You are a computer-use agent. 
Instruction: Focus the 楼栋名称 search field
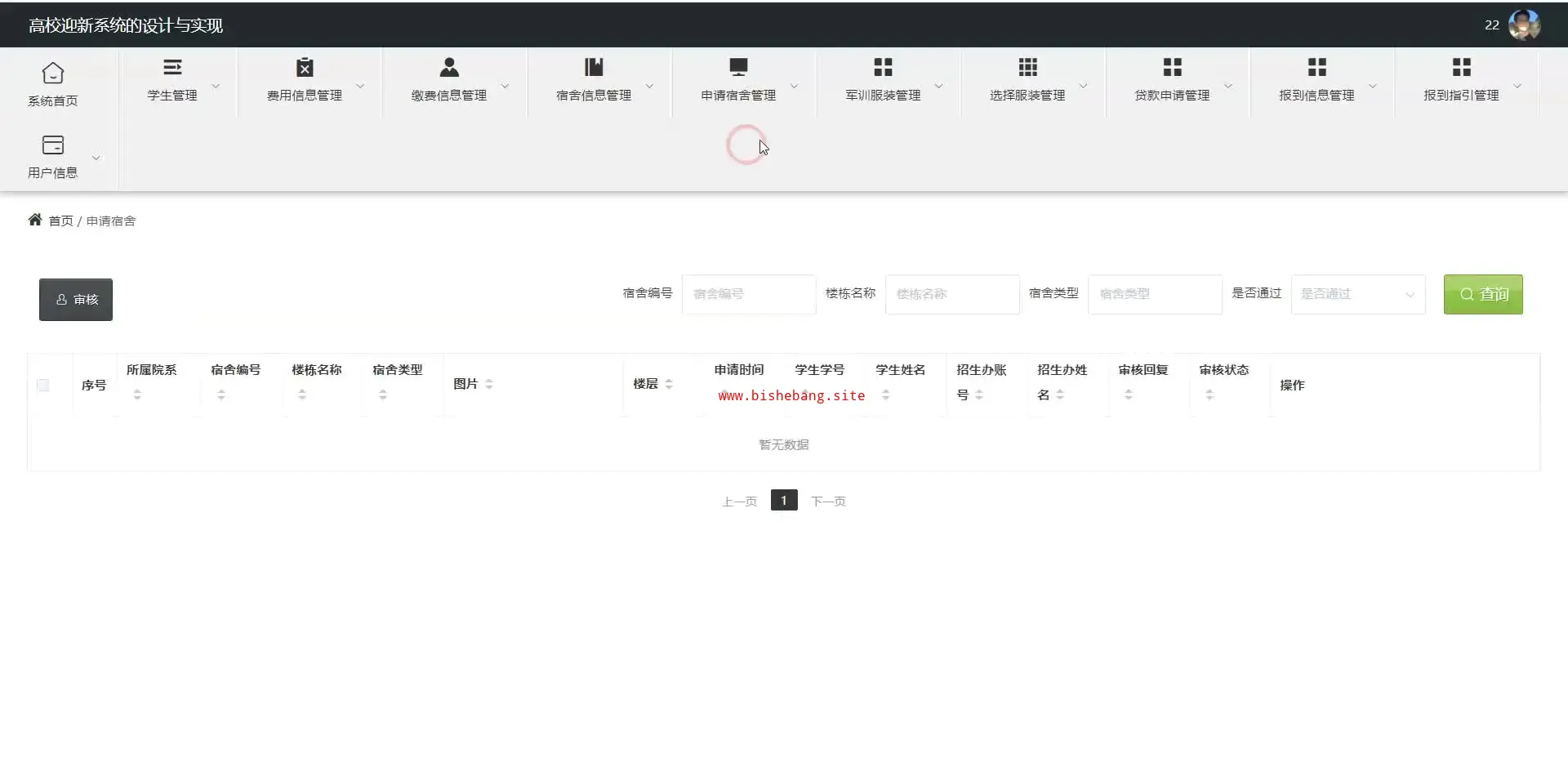coord(952,294)
